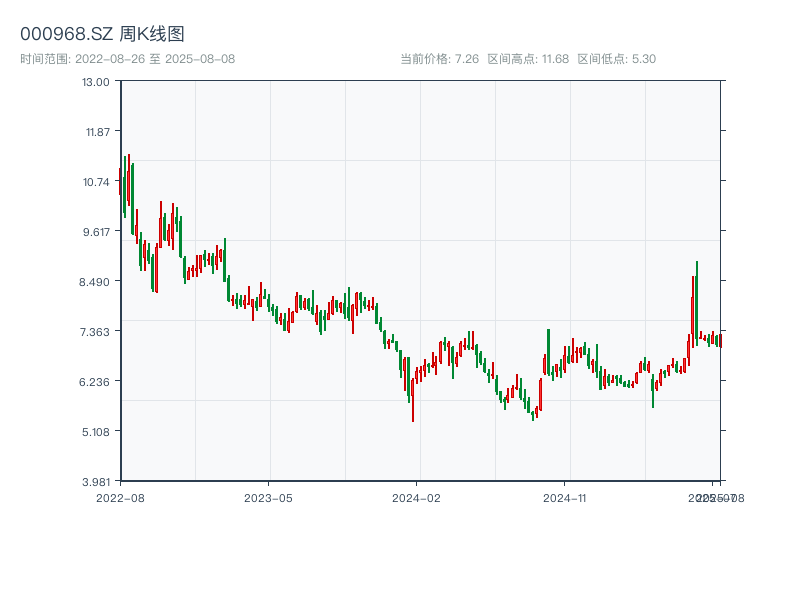Click the 3.981 y-axis label
800x600 pixels.
click(96, 481)
